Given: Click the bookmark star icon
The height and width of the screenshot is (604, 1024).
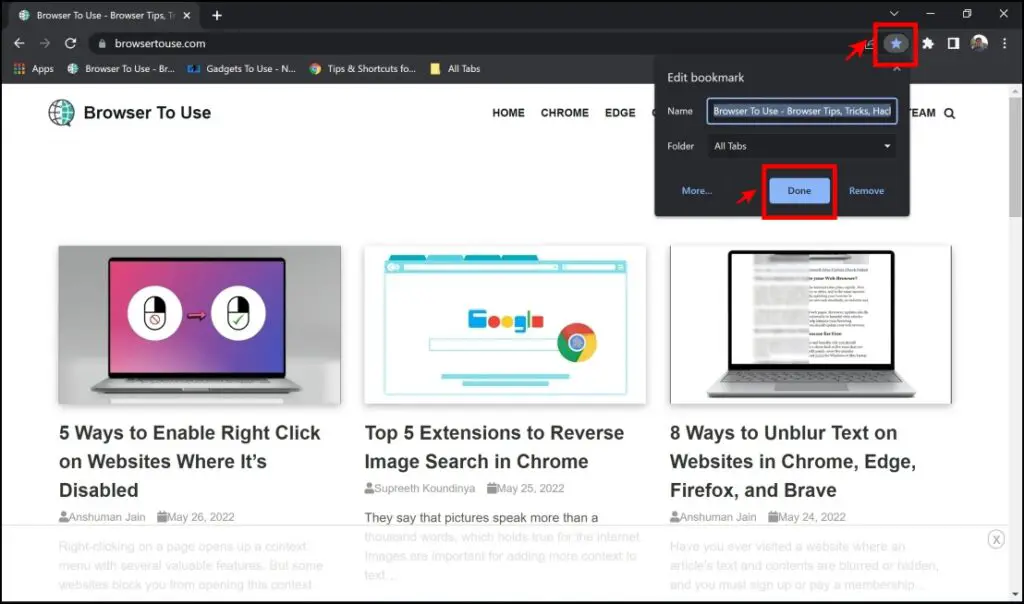Looking at the screenshot, I should click(x=896, y=44).
